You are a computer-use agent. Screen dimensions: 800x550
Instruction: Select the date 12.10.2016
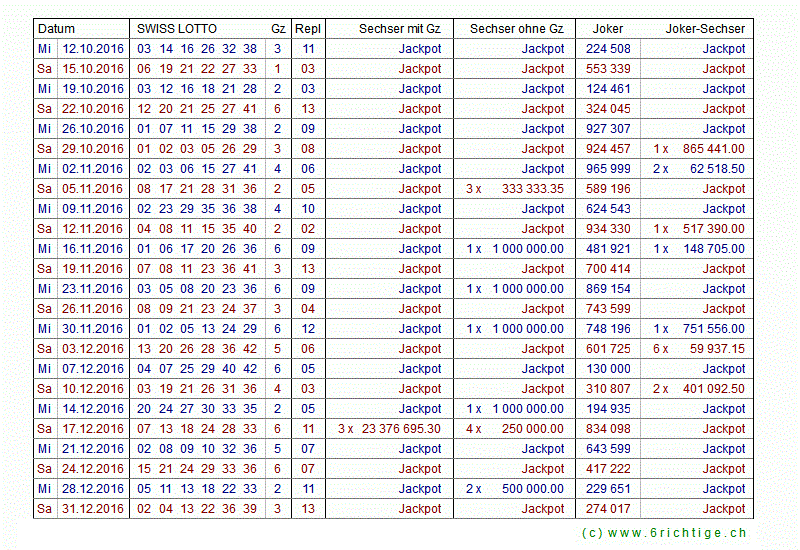[92, 49]
